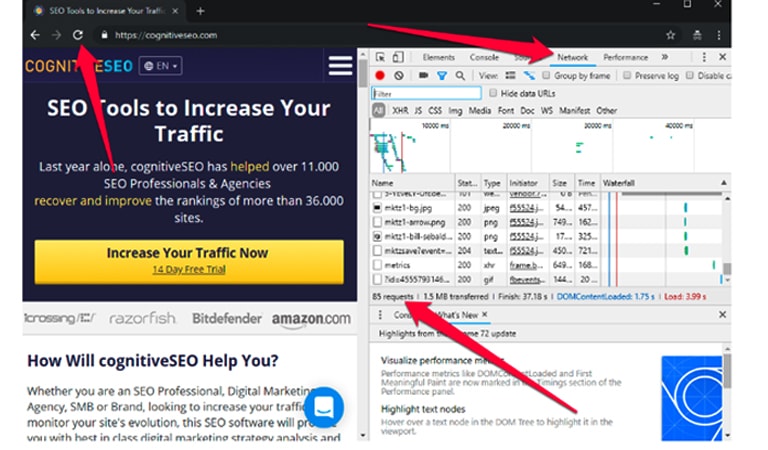
Task: Open a new browser tab
Action: [200, 11]
